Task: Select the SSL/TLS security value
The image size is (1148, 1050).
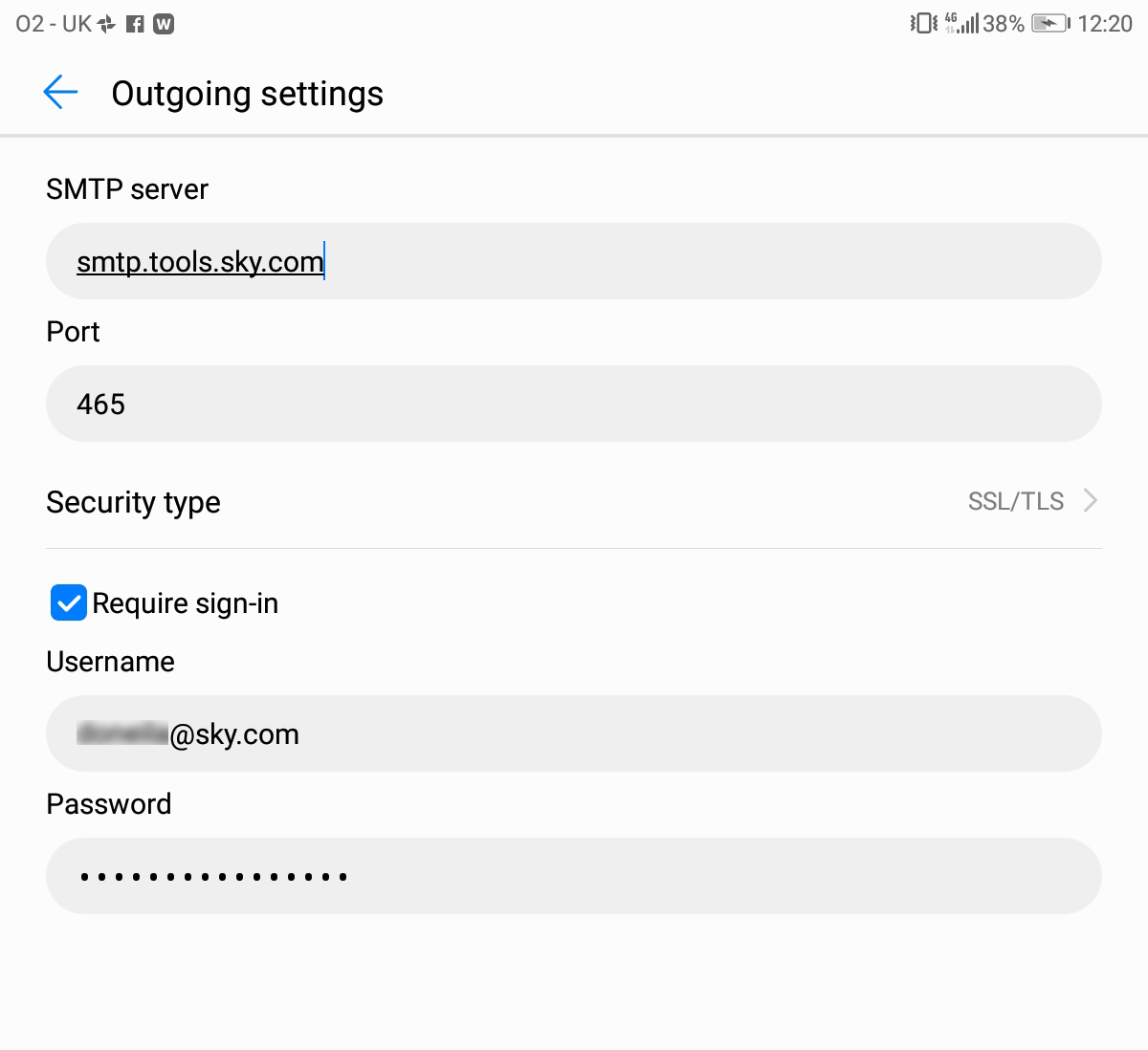Action: click(1014, 500)
